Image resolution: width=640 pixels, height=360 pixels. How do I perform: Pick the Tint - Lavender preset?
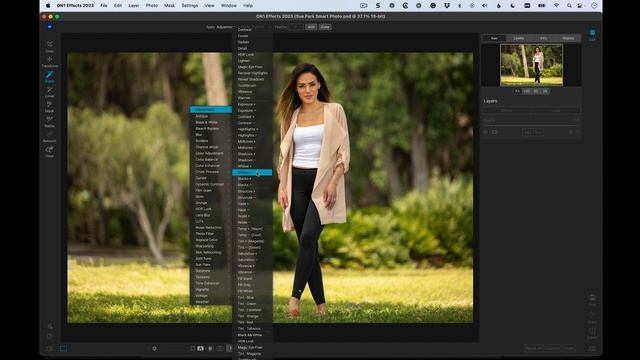[252, 310]
